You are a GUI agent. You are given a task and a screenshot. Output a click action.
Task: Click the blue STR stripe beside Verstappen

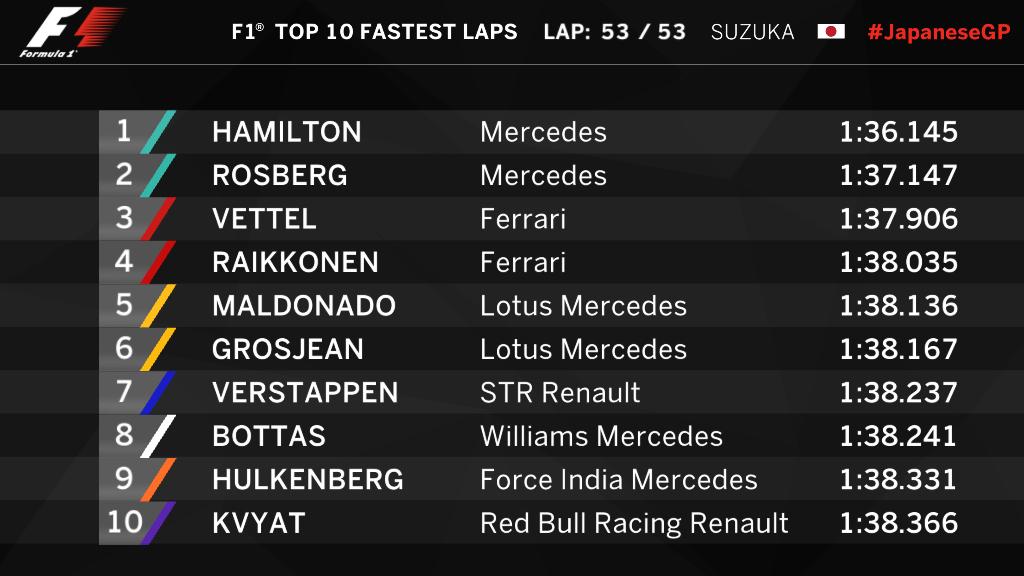click(159, 392)
